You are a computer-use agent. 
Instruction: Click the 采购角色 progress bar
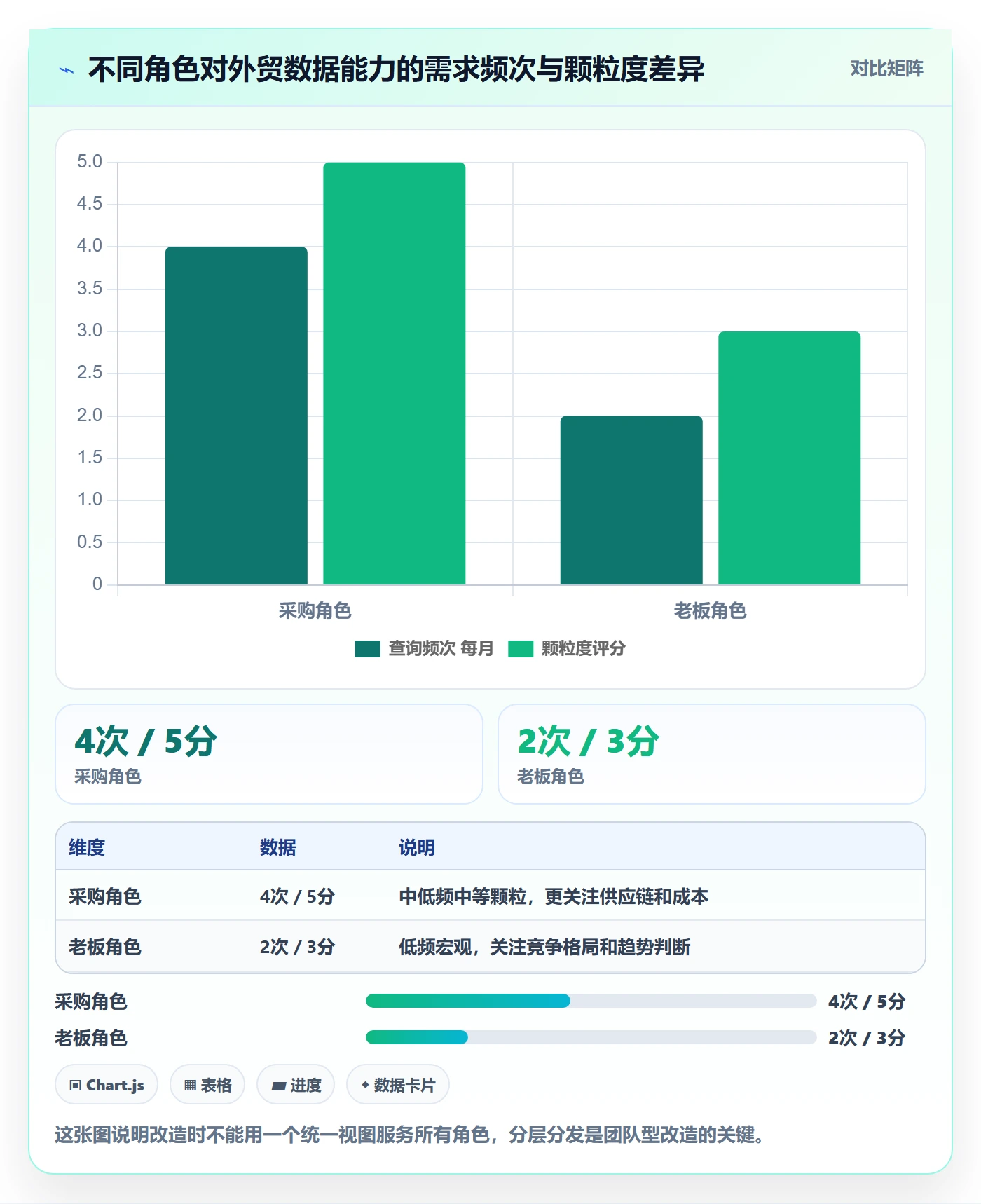(591, 1001)
